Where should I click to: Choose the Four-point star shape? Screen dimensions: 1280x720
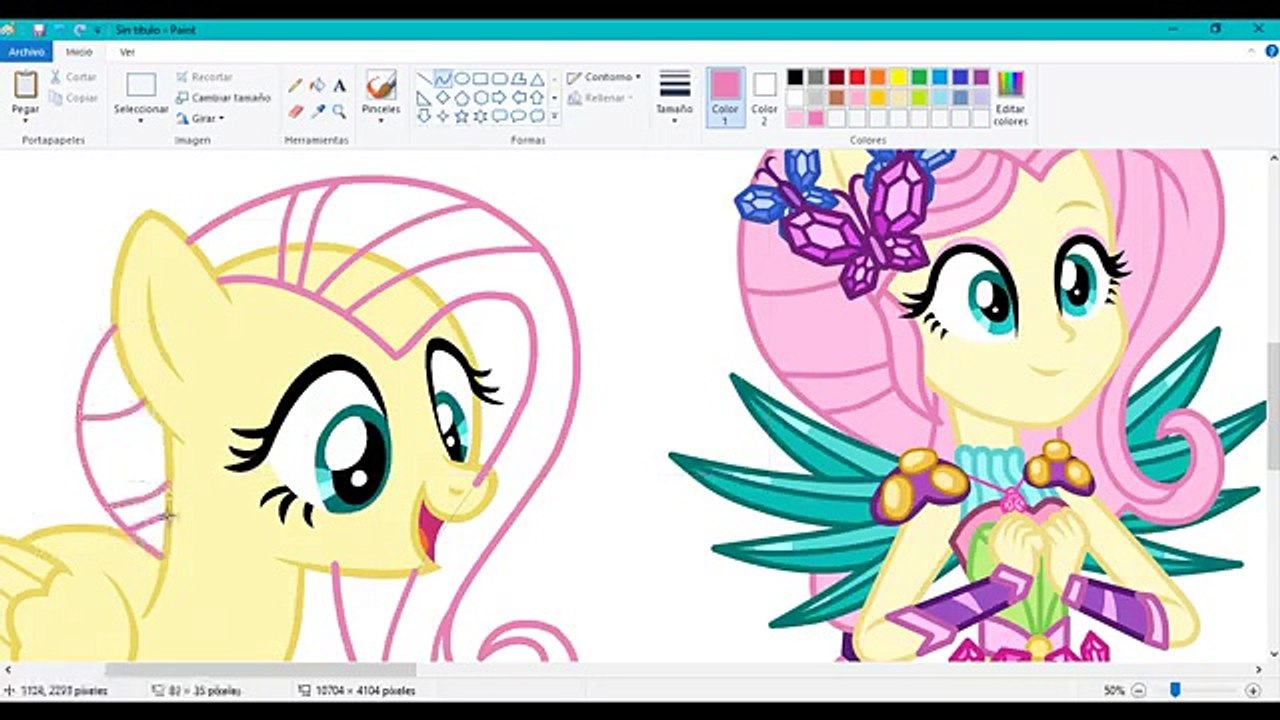coord(443,116)
